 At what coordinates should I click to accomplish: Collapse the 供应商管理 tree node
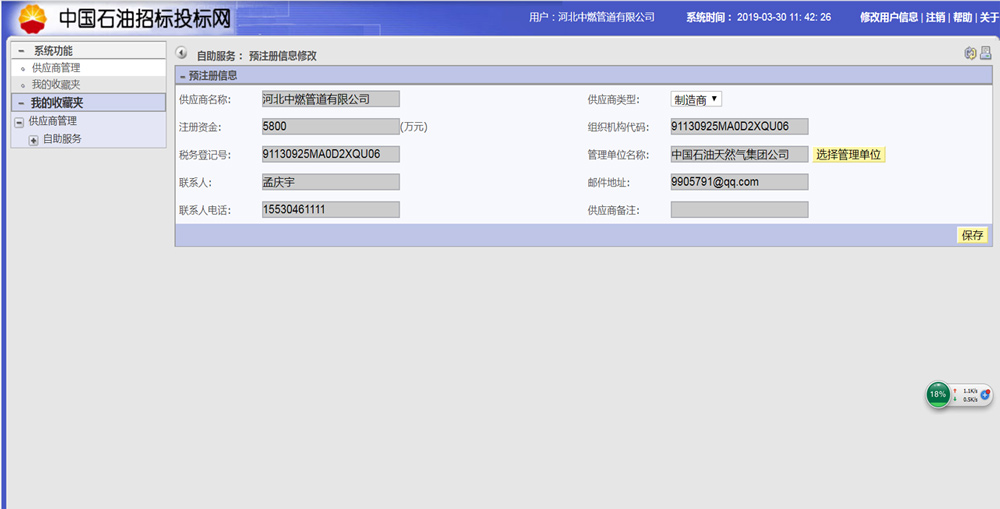[19, 121]
